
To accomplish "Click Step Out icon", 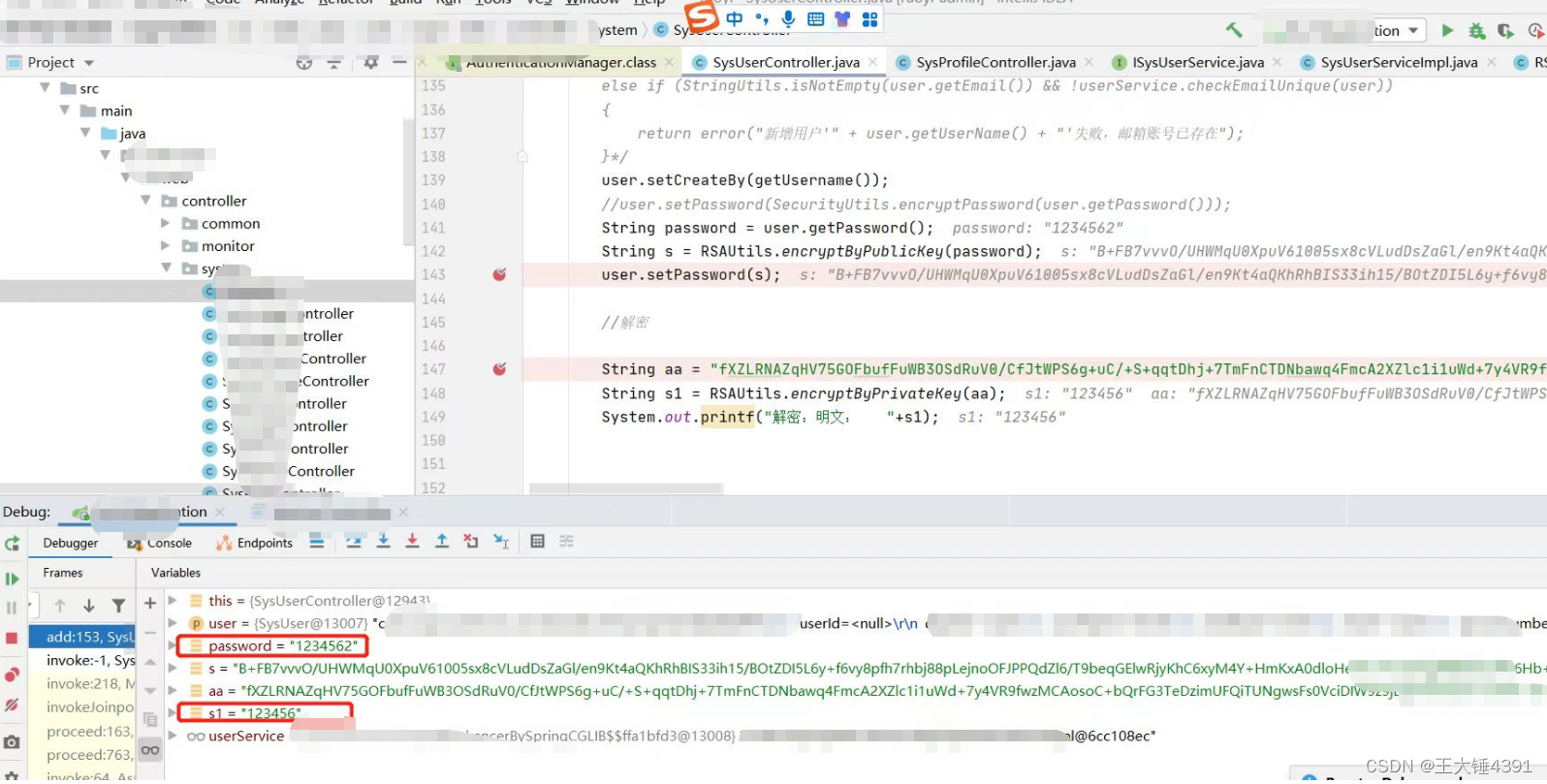I will coord(442,542).
